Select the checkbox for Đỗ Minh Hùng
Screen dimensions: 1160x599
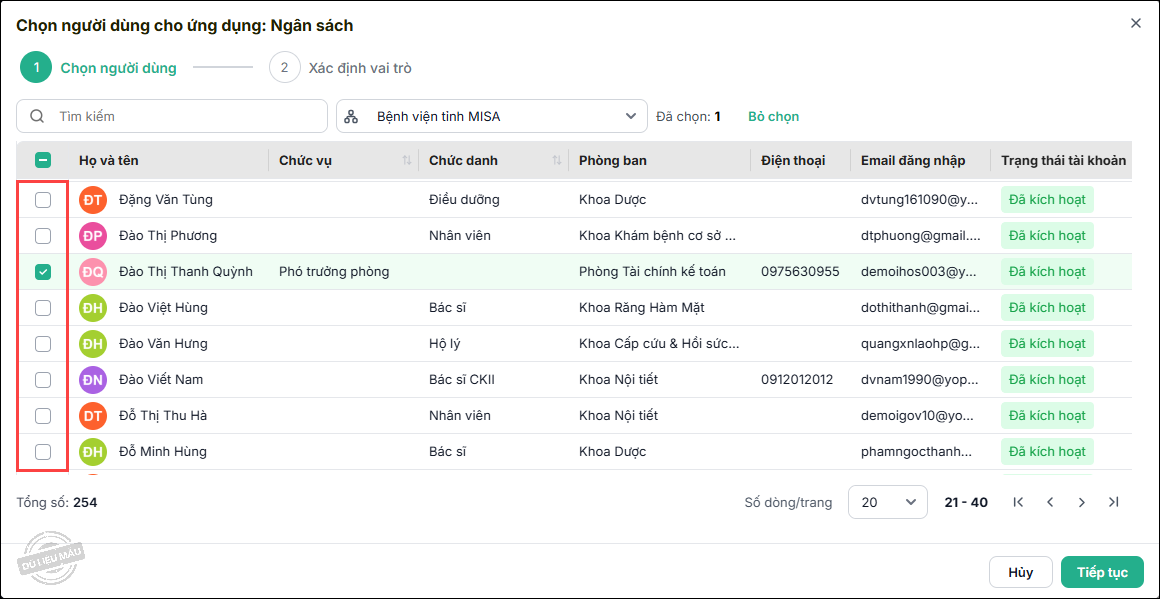(43, 452)
